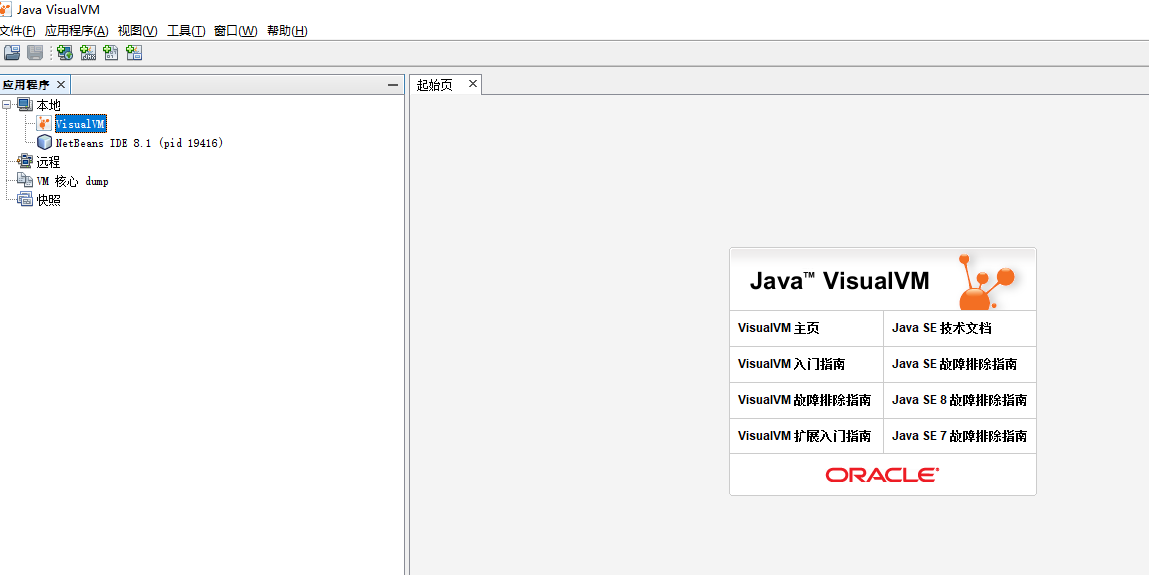1149x575 pixels.
Task: Select the 快照 label in the tree
Action: pyautogui.click(x=48, y=199)
